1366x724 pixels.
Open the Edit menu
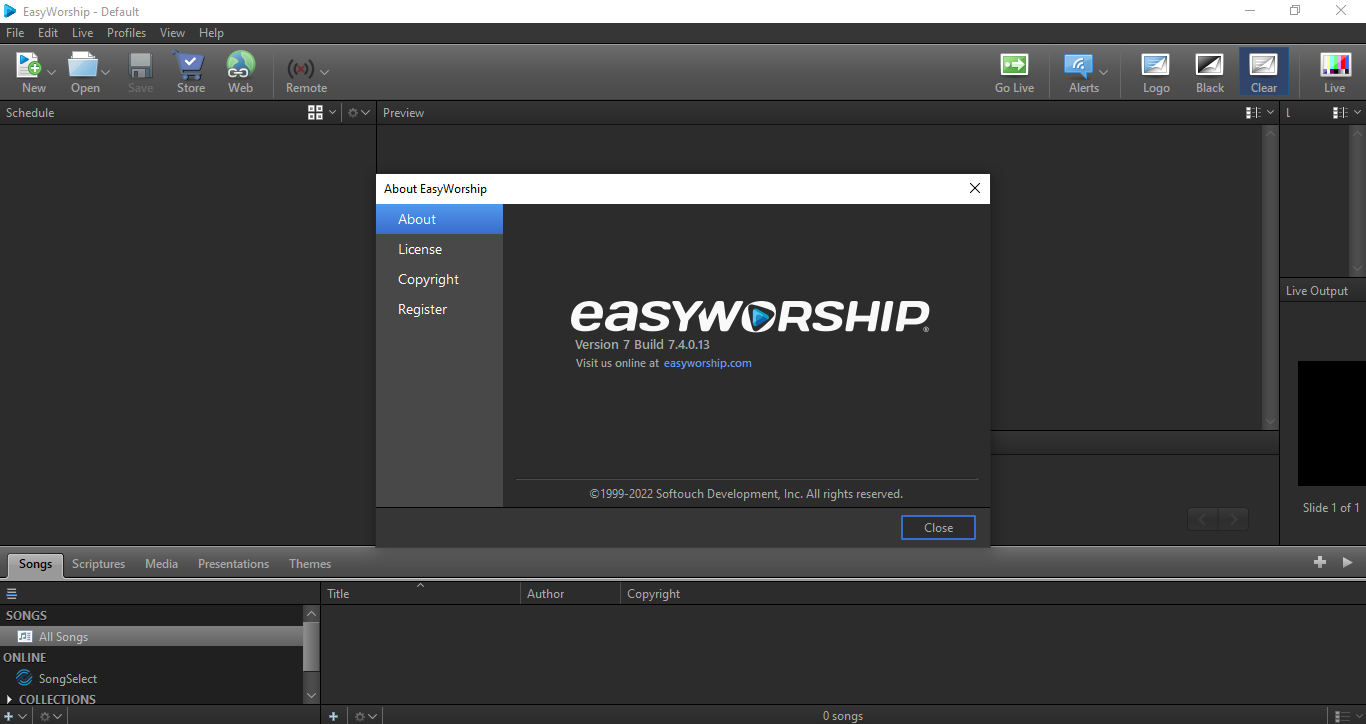48,33
